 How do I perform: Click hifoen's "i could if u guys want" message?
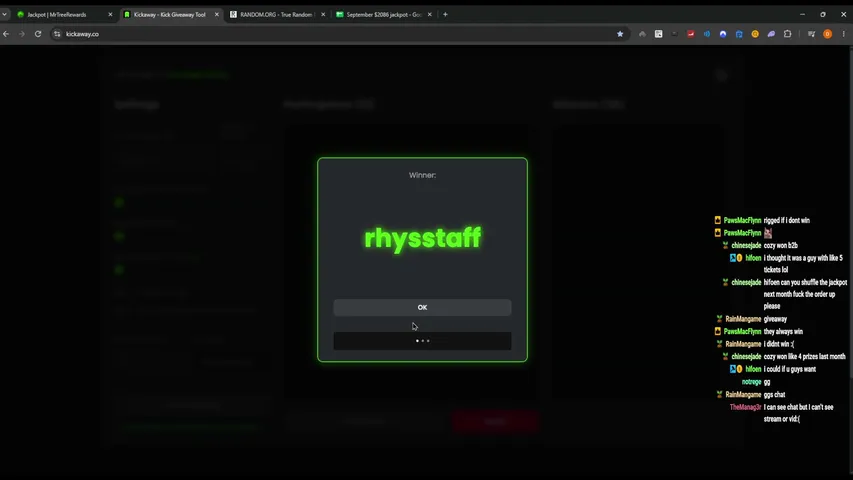(789, 369)
